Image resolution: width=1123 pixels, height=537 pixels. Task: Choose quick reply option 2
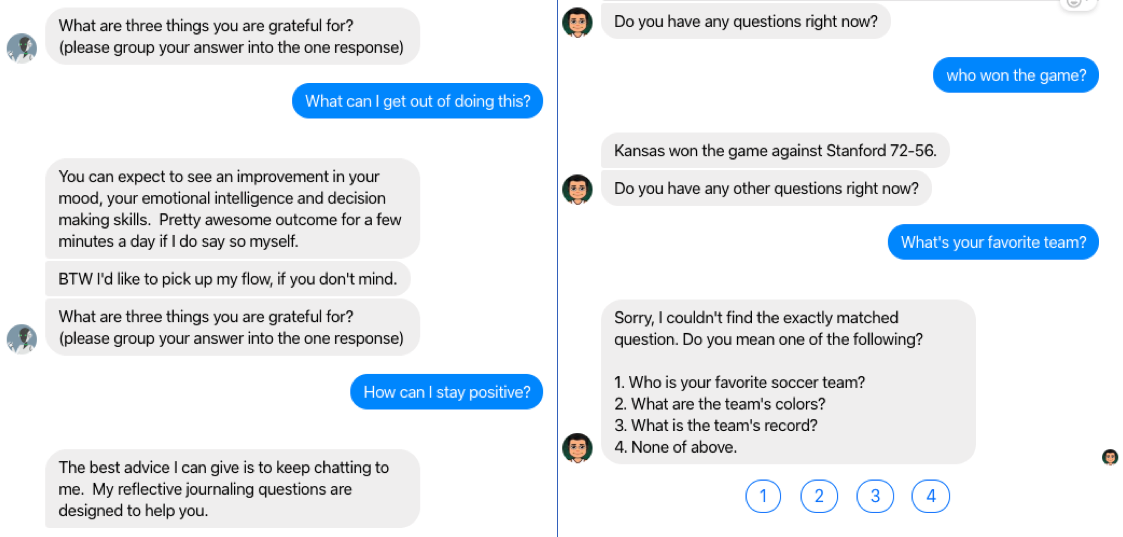(819, 496)
